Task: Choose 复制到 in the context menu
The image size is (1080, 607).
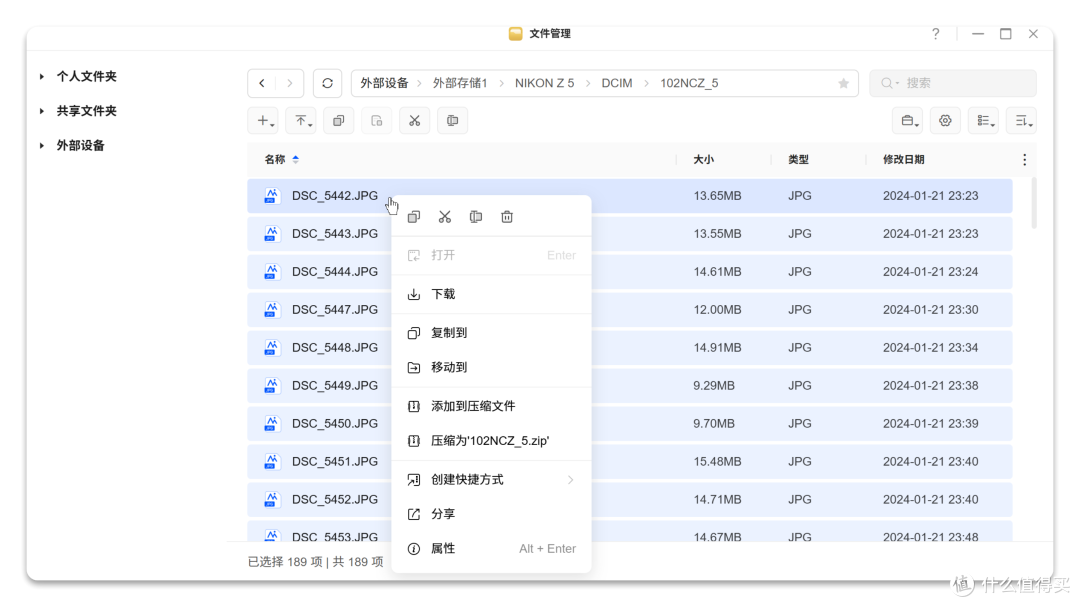Action: pos(492,333)
